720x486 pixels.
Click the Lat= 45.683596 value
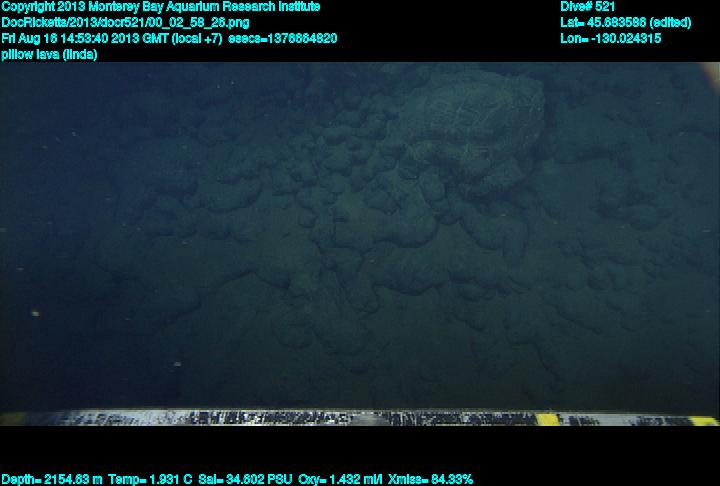coord(625,22)
